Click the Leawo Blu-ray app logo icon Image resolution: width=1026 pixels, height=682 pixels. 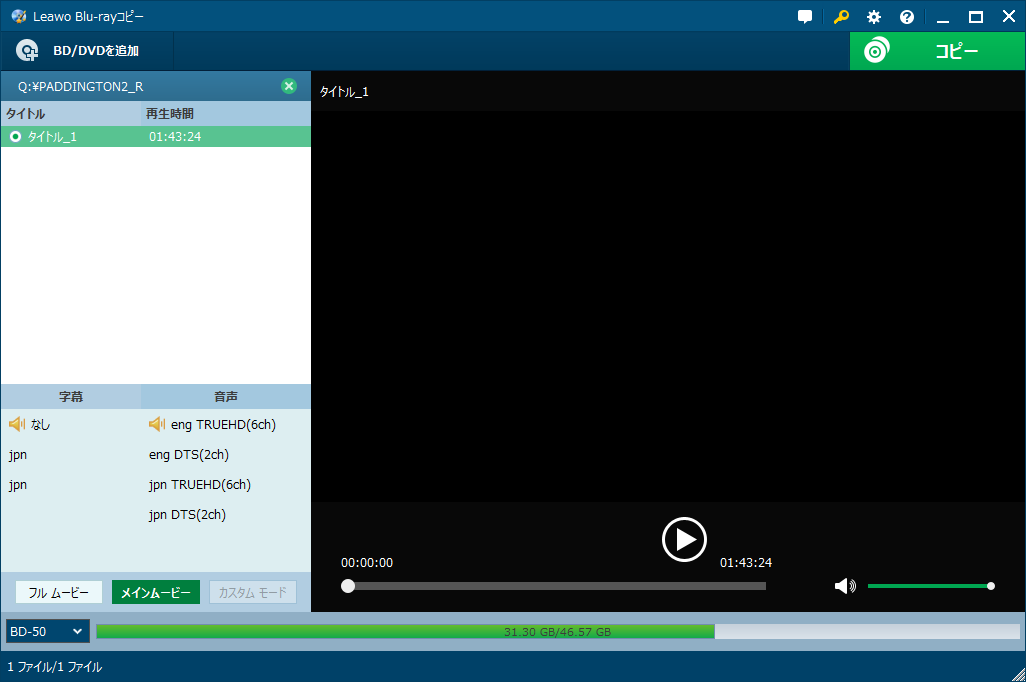coord(19,16)
